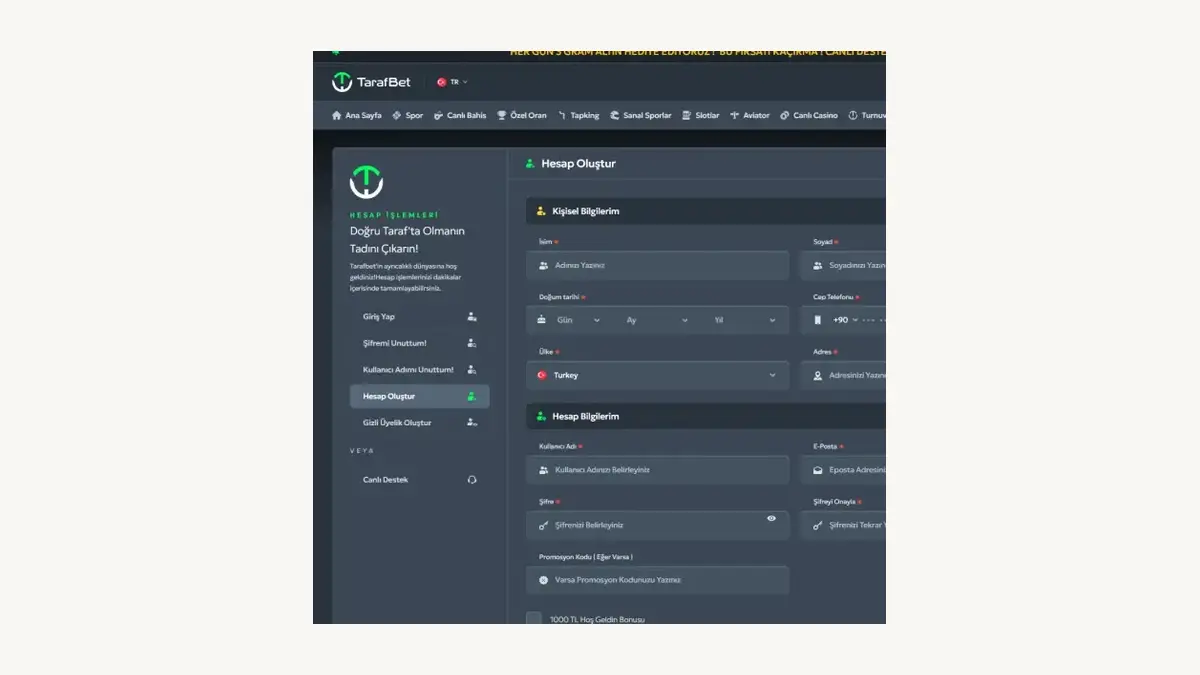
Task: Click the Aviator plane icon
Action: [735, 116]
